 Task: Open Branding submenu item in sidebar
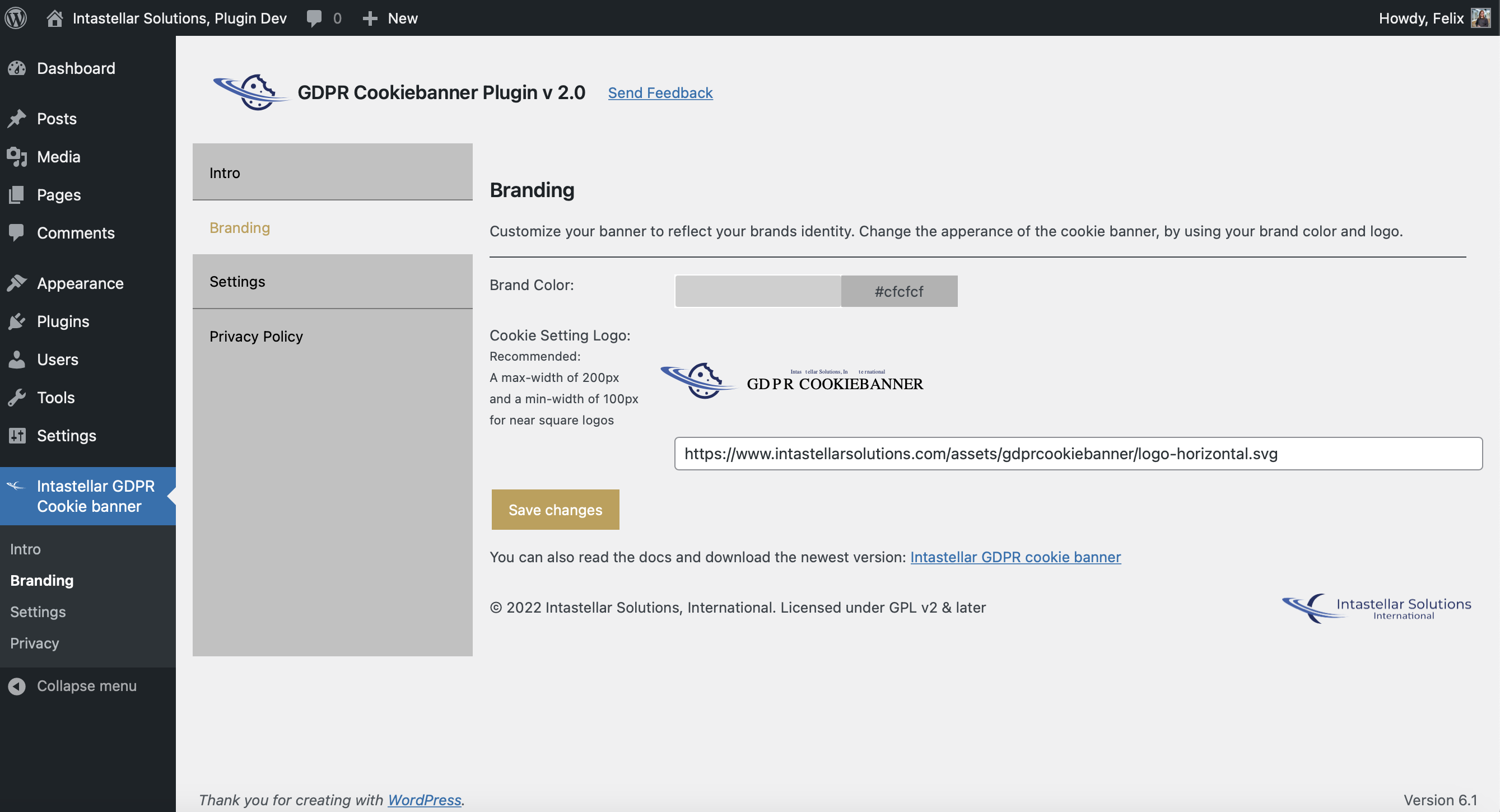point(42,580)
